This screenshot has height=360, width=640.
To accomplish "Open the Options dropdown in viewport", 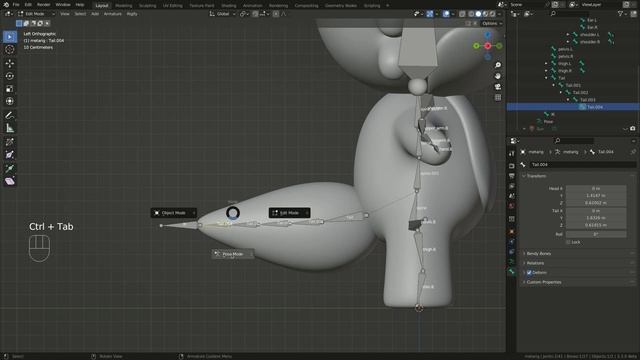I will click(491, 24).
